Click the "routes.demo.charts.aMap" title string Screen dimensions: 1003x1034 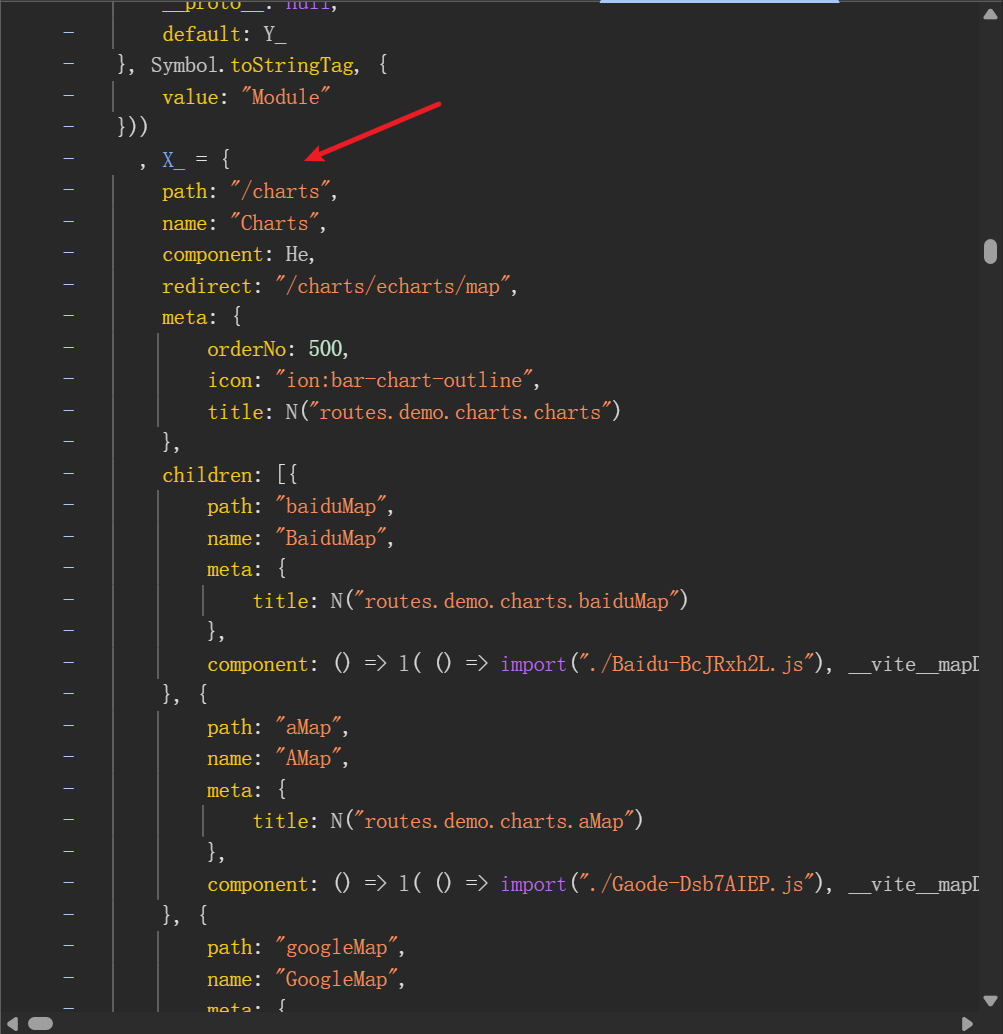(494, 821)
